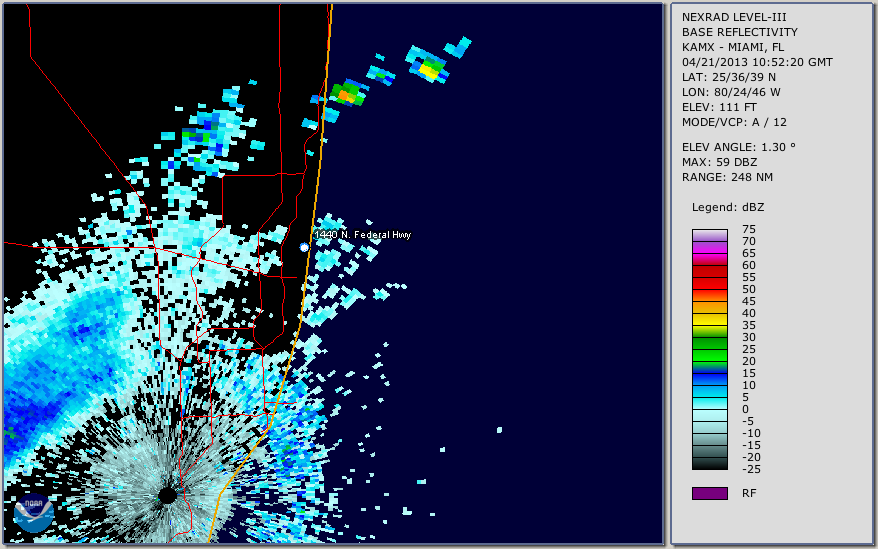Select 'ELEV ANGLE: 1.30 °' text

pyautogui.click(x=739, y=147)
